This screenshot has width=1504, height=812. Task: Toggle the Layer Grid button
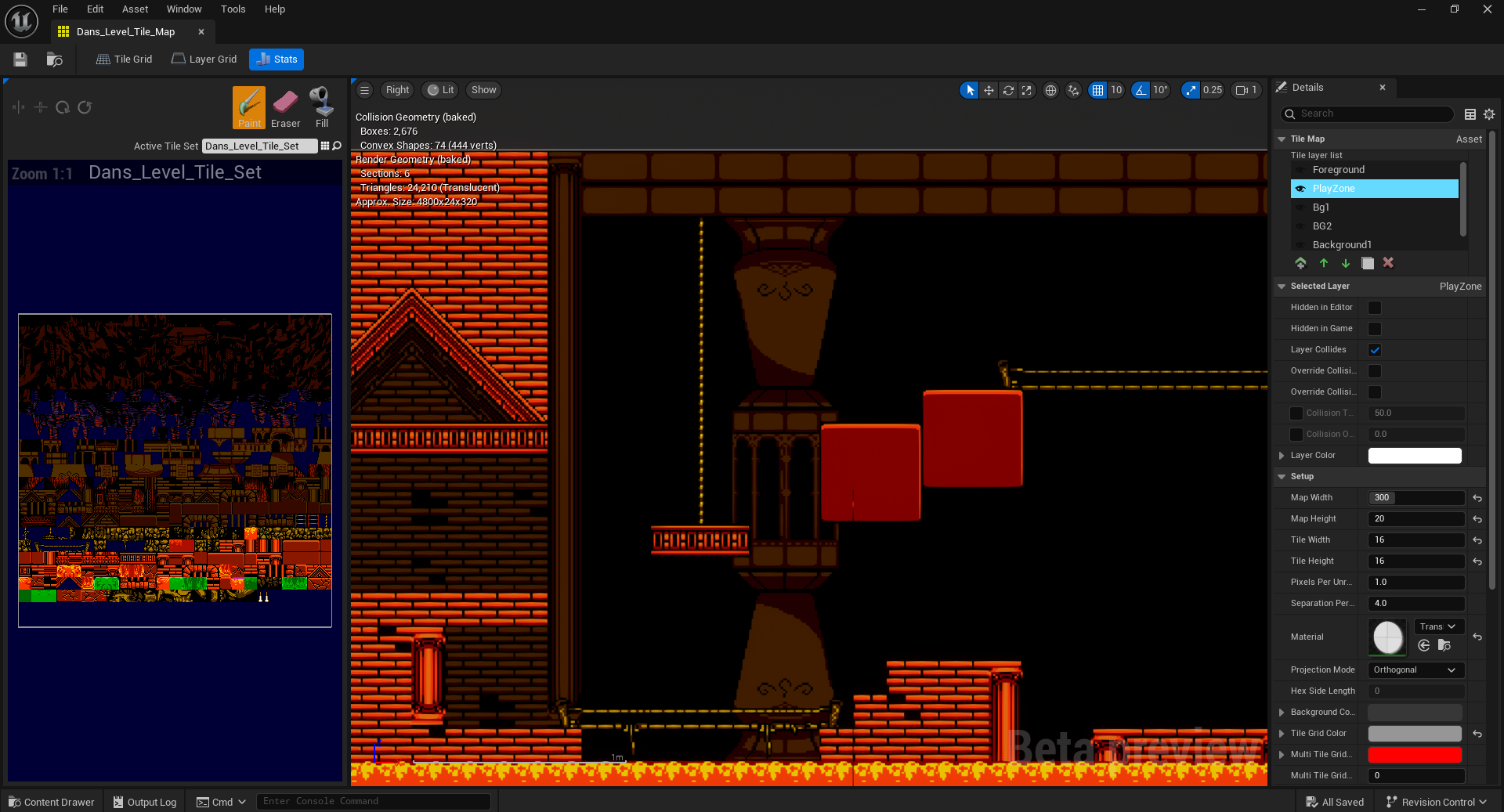coord(204,60)
